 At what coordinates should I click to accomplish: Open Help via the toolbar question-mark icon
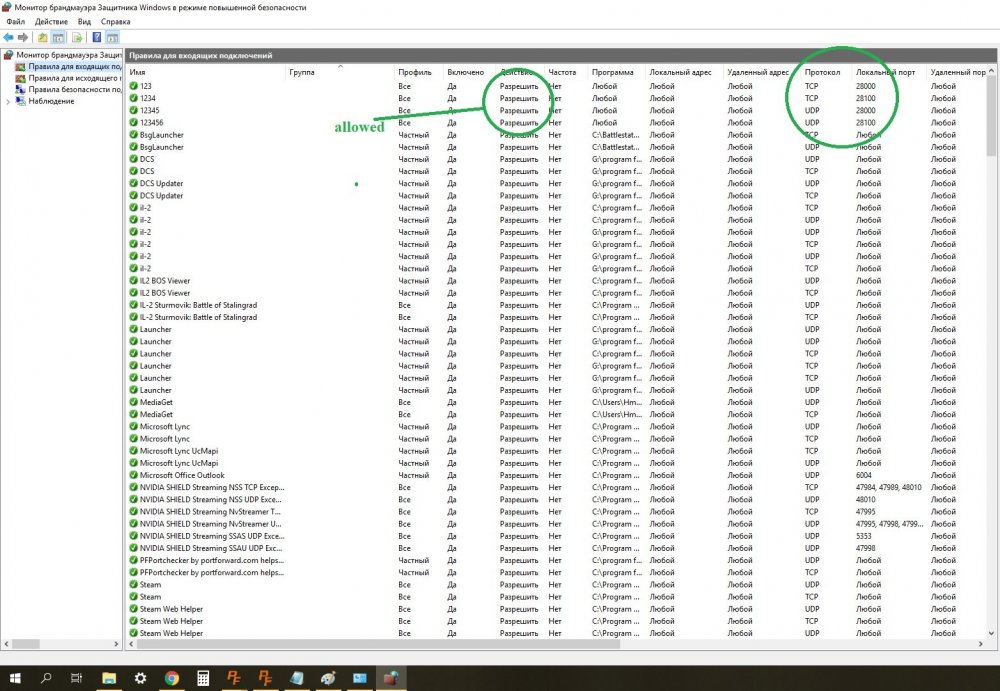97,38
